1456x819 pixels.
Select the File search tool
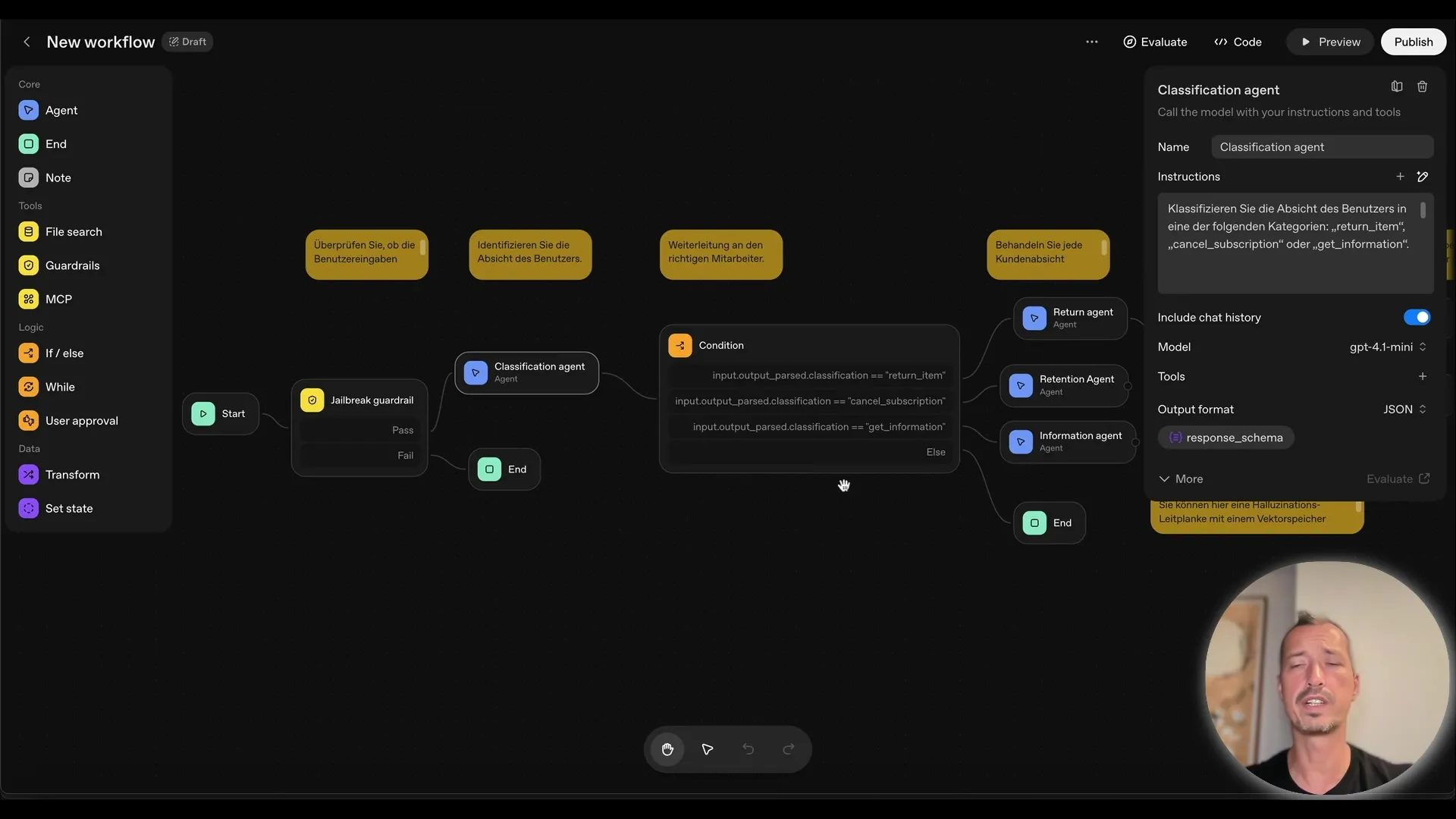(74, 231)
